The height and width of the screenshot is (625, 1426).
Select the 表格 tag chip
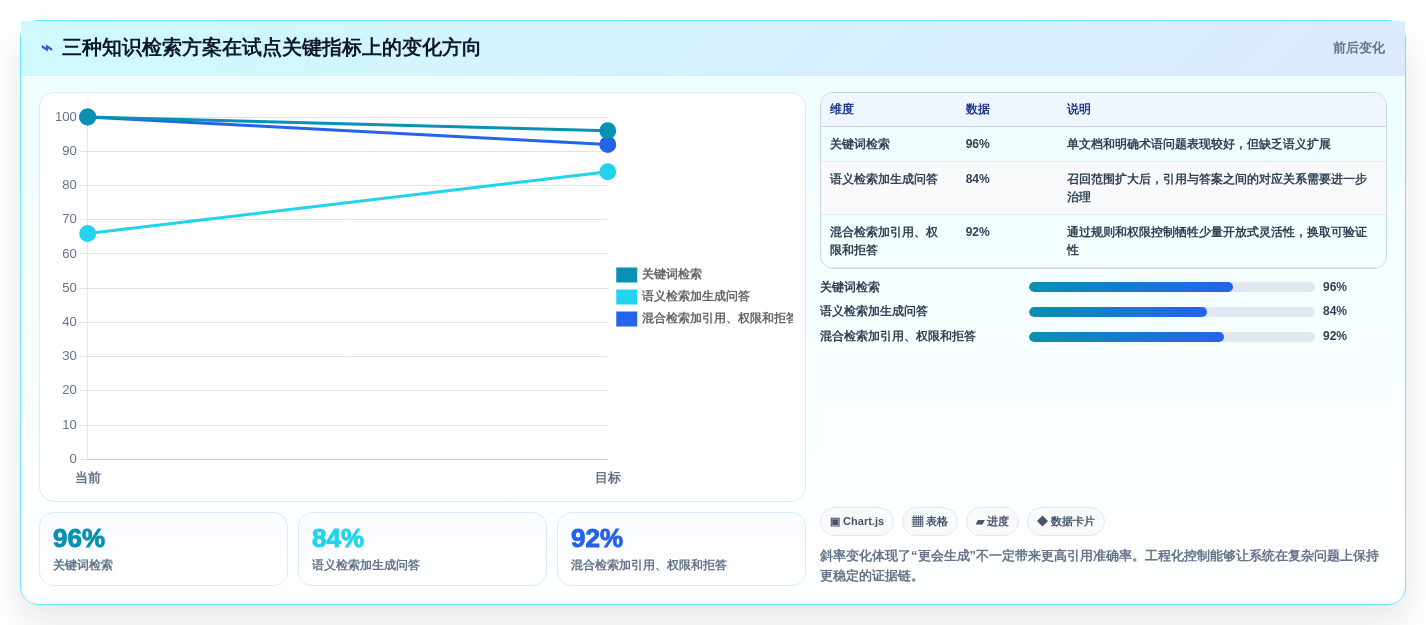coord(930,522)
